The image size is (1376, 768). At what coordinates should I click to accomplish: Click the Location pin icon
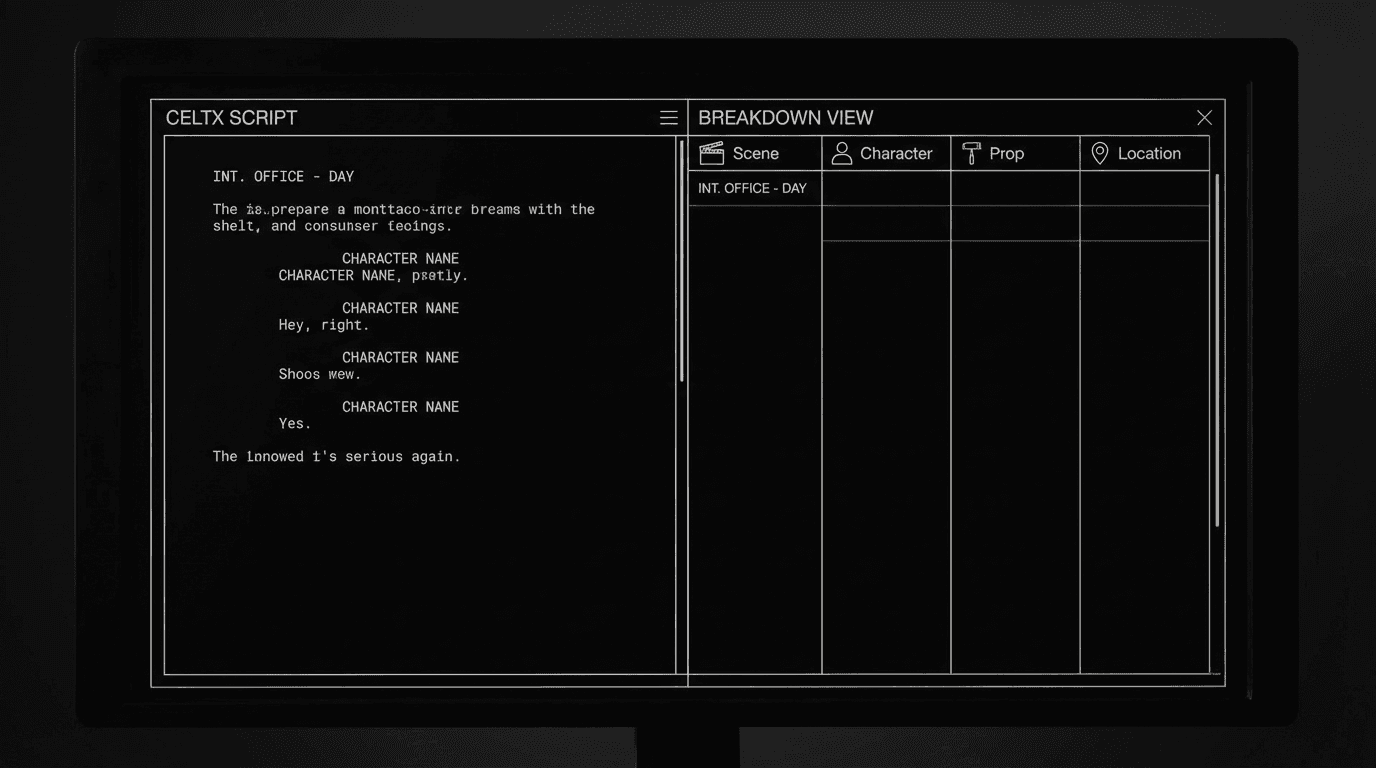(x=1100, y=152)
